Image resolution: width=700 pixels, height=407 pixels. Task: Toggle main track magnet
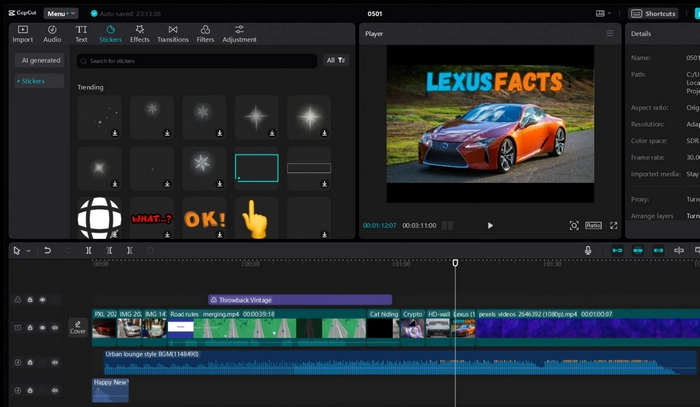(x=617, y=250)
